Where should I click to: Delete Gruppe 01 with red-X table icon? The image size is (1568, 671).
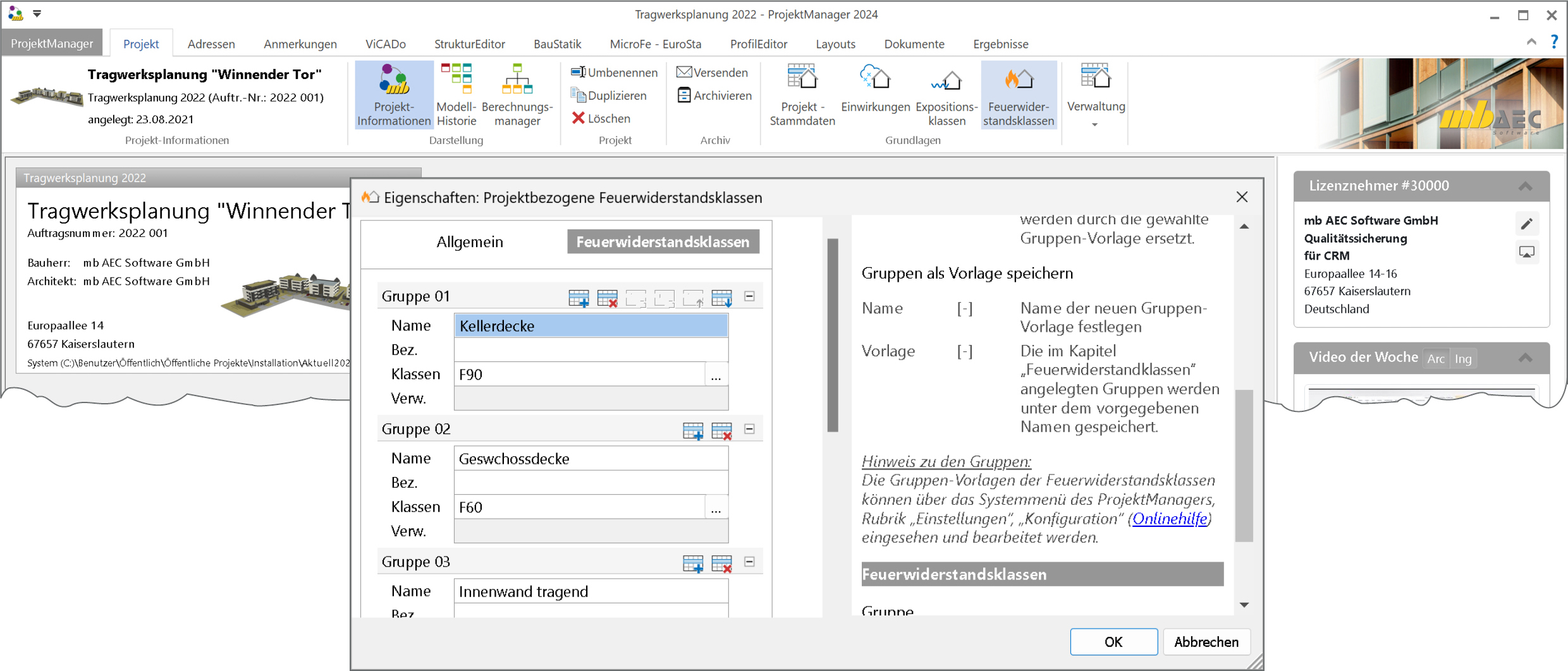pyautogui.click(x=607, y=298)
